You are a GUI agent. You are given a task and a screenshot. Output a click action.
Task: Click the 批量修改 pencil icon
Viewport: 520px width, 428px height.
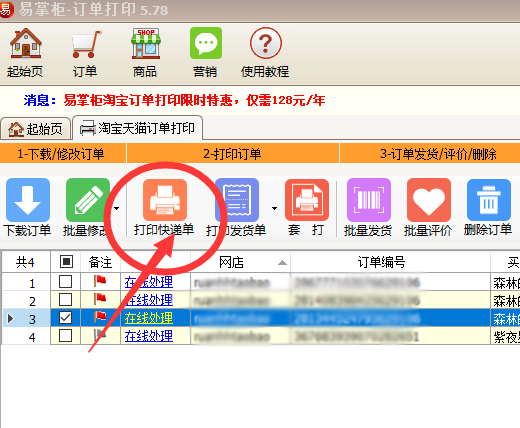tap(88, 199)
